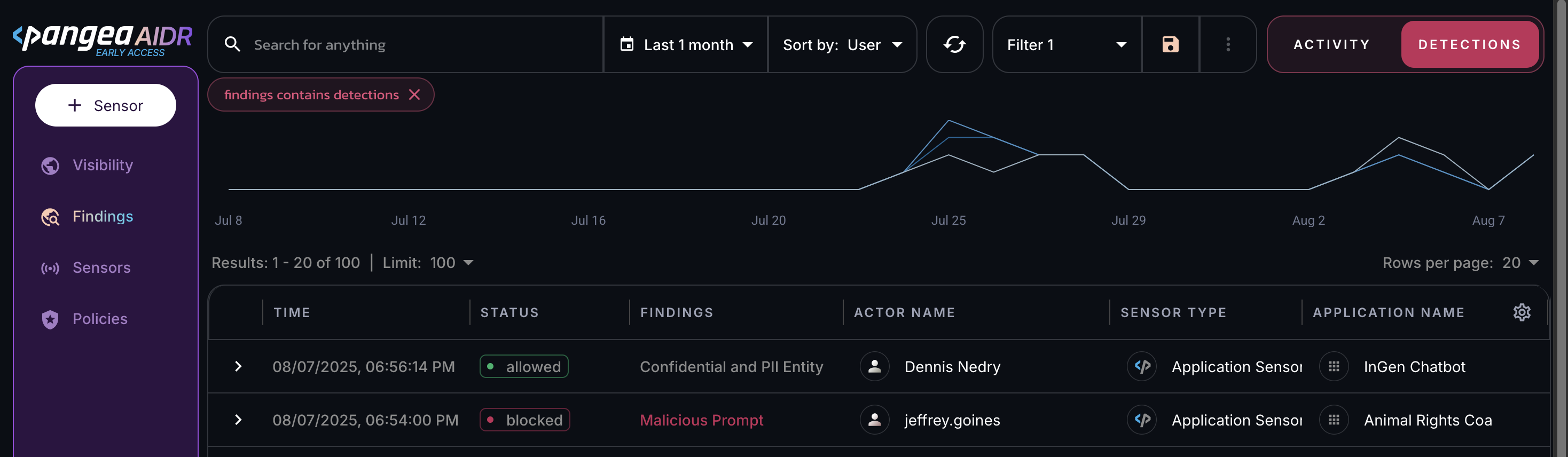Click the allowed status badge
Image resolution: width=1568 pixels, height=457 pixels.
[523, 366]
